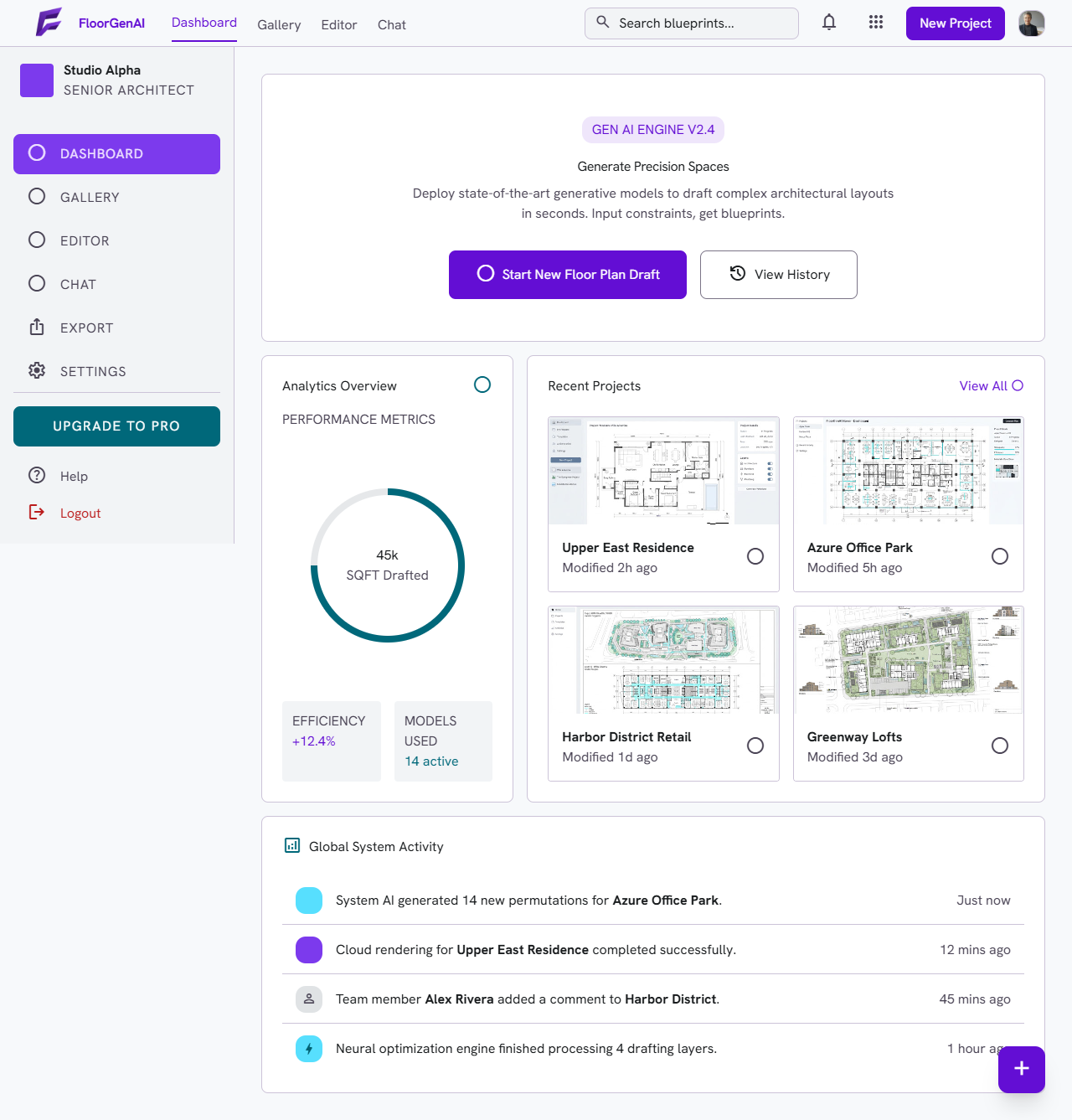Click the SQFT Drafted progress ring
Viewport: 1072px width, 1120px height.
388,565
